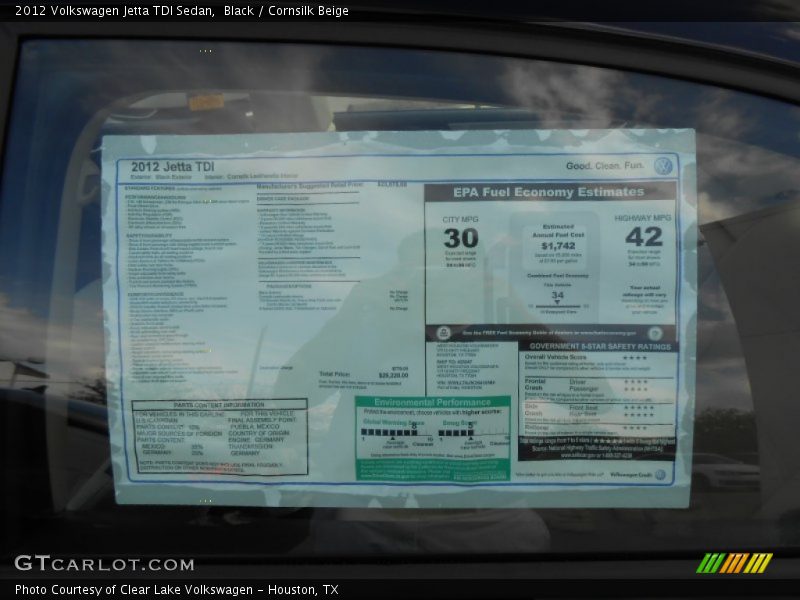Select the "CITY MPG" label

click(x=460, y=219)
